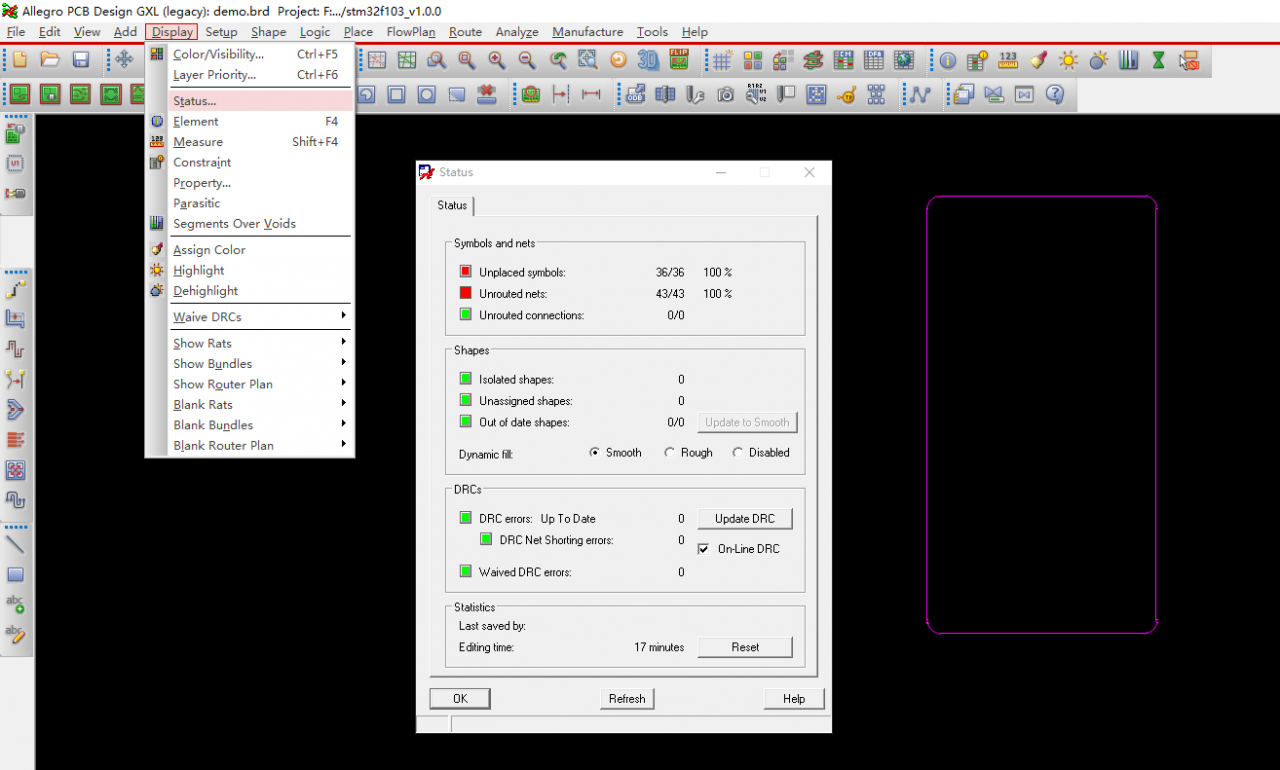
Task: Select the Move tool icon
Action: pos(124,60)
